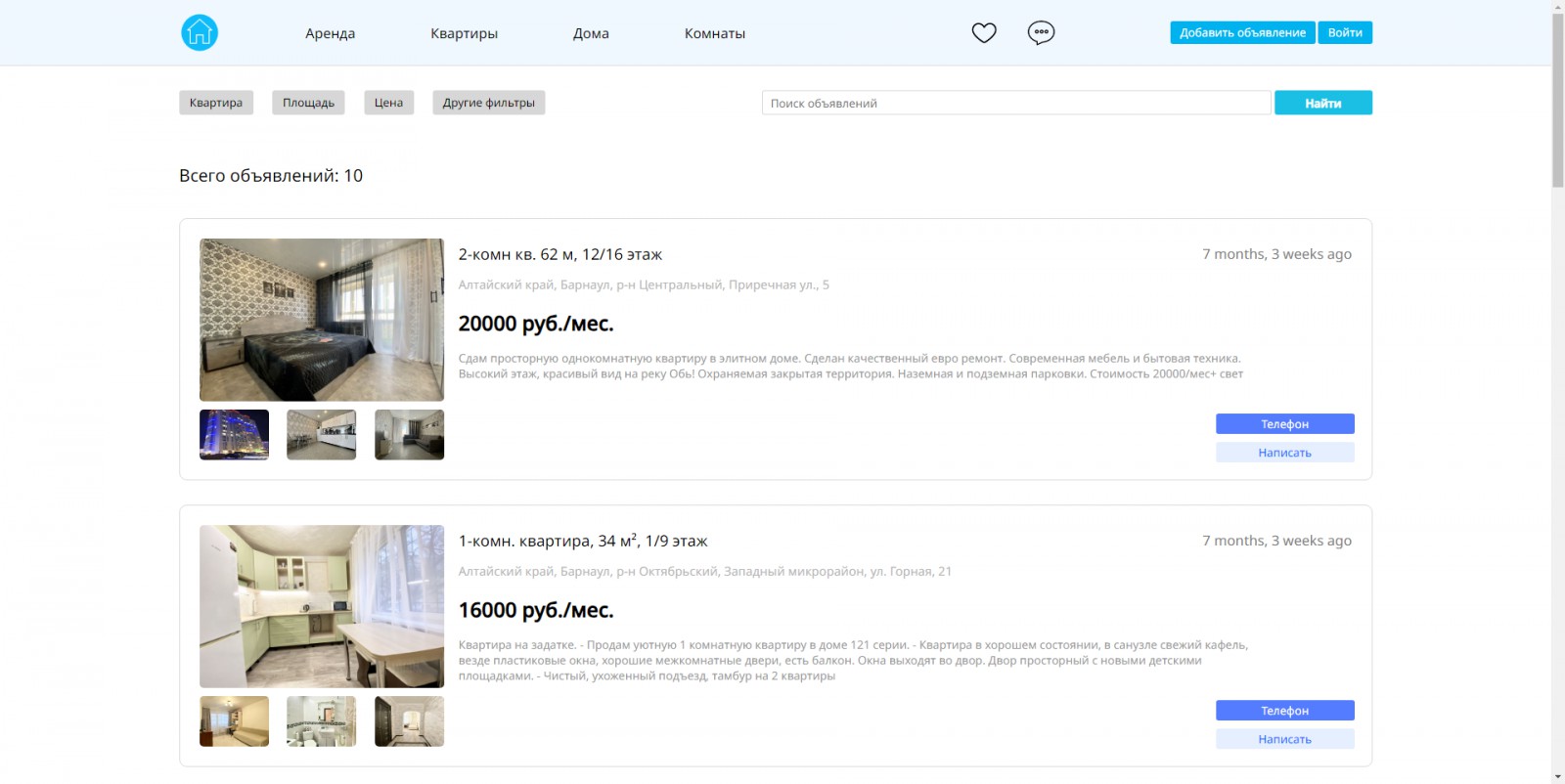Click the Найти search button

click(x=1323, y=103)
